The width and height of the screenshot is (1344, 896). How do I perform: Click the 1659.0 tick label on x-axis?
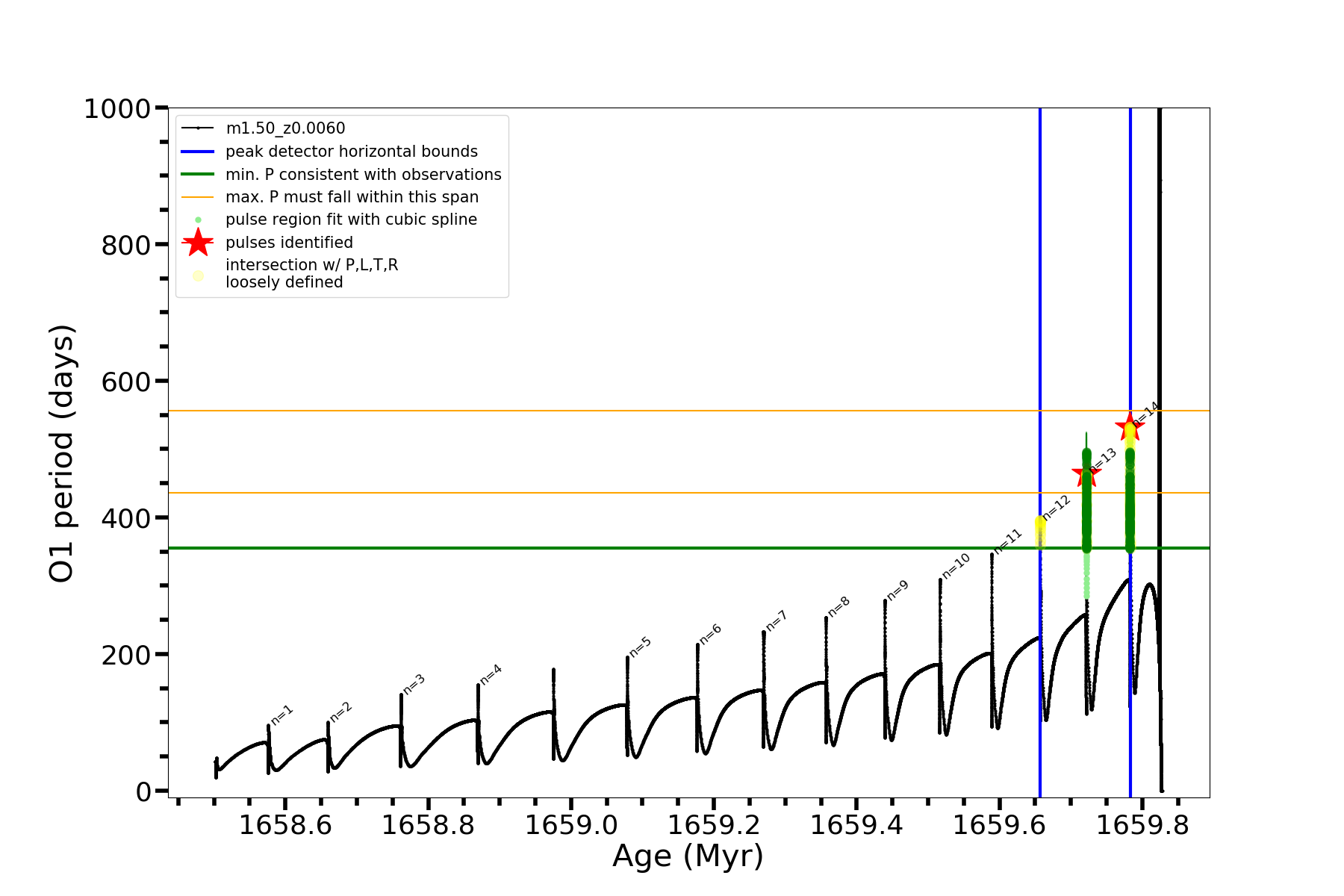pyautogui.click(x=571, y=825)
